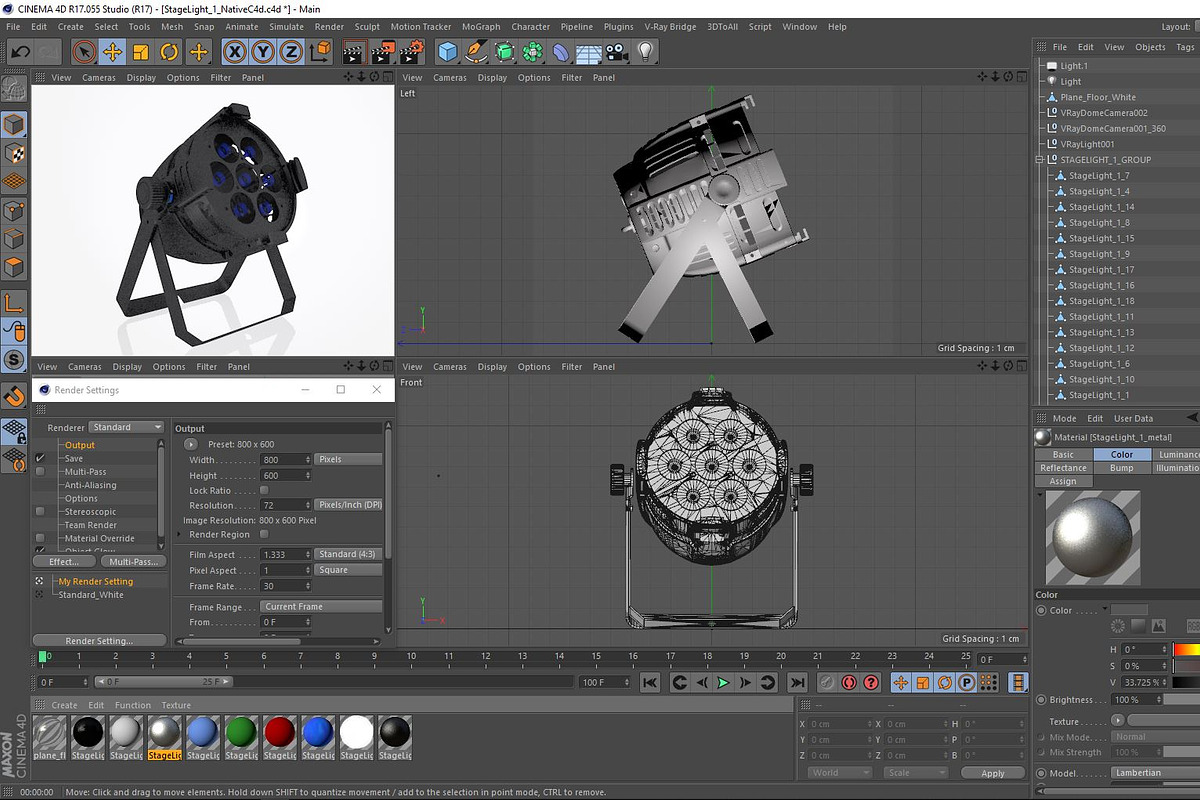This screenshot has height=800, width=1200.
Task: Switch to Reflectance material tab
Action: pos(1063,468)
